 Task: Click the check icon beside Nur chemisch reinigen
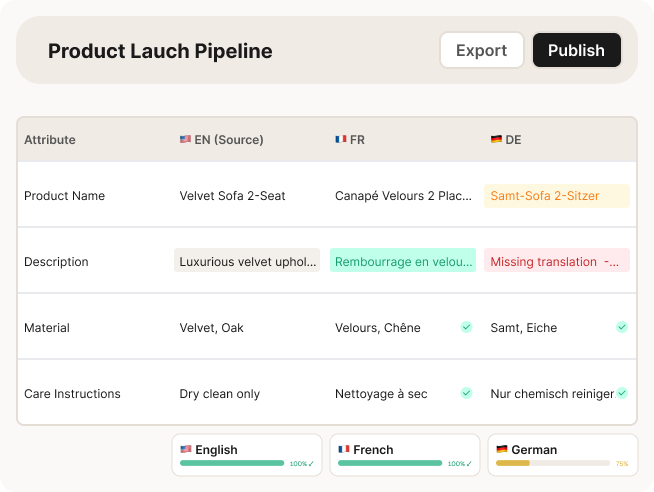point(622,393)
